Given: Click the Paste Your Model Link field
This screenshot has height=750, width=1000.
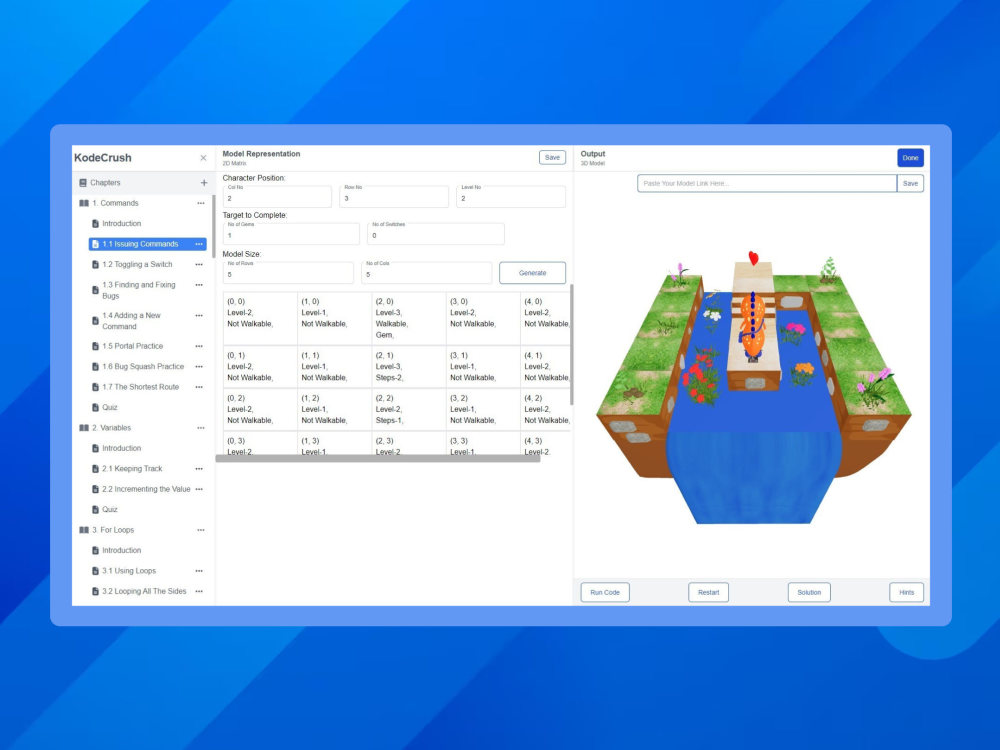Looking at the screenshot, I should [x=767, y=184].
